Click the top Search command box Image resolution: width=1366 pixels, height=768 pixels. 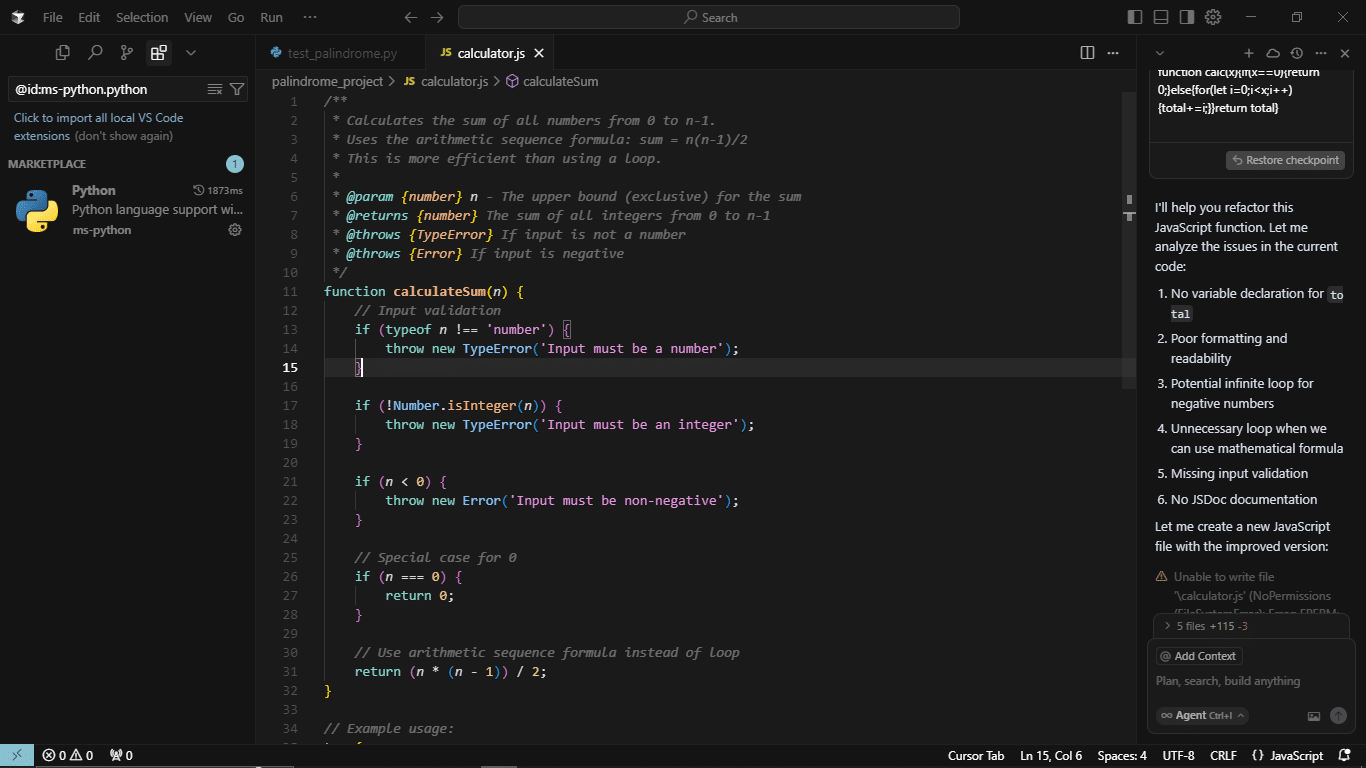[x=709, y=17]
